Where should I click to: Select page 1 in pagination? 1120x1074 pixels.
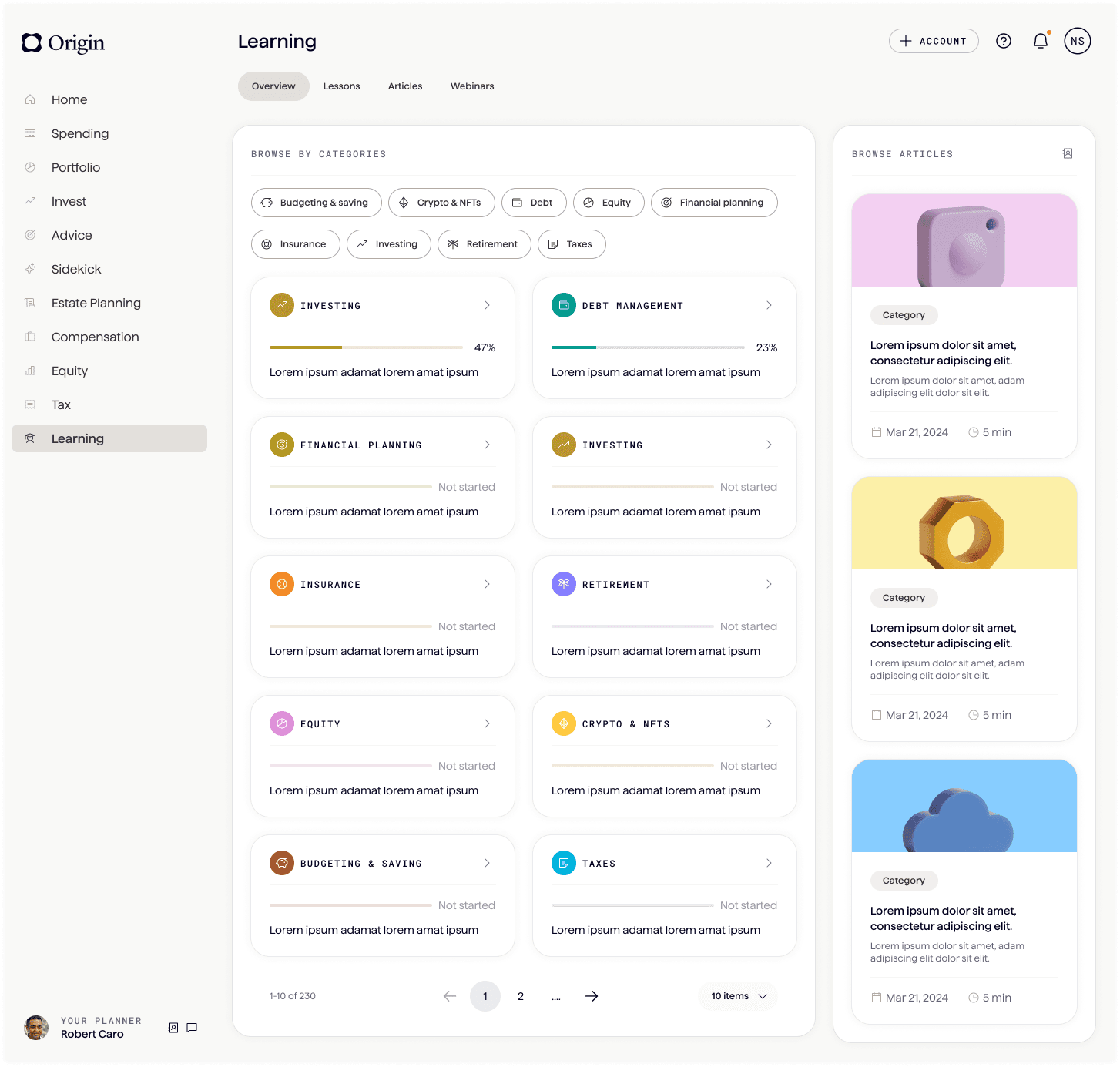click(485, 996)
